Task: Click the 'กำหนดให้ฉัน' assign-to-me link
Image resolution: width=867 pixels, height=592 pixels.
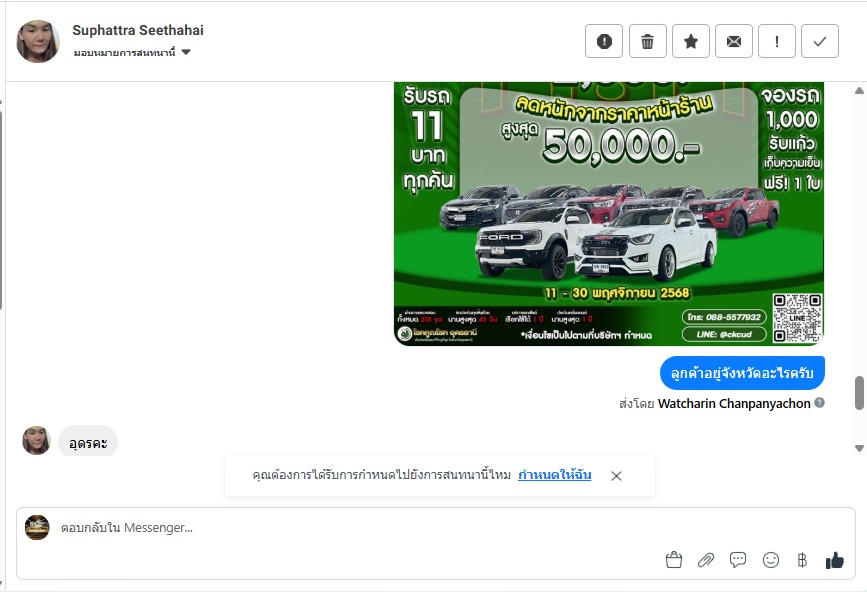Action: 555,475
